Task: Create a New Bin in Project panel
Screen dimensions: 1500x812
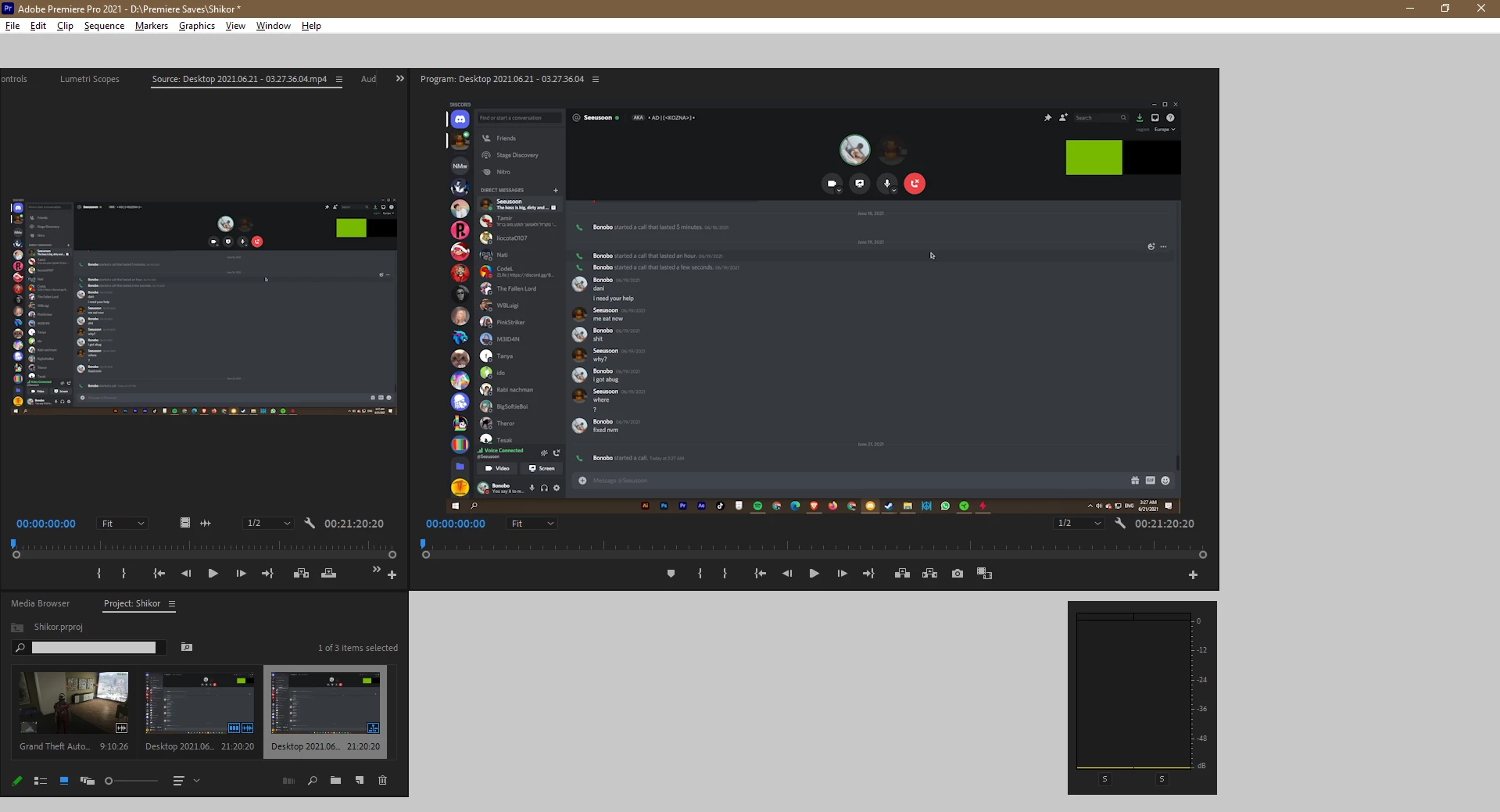Action: 335,781
